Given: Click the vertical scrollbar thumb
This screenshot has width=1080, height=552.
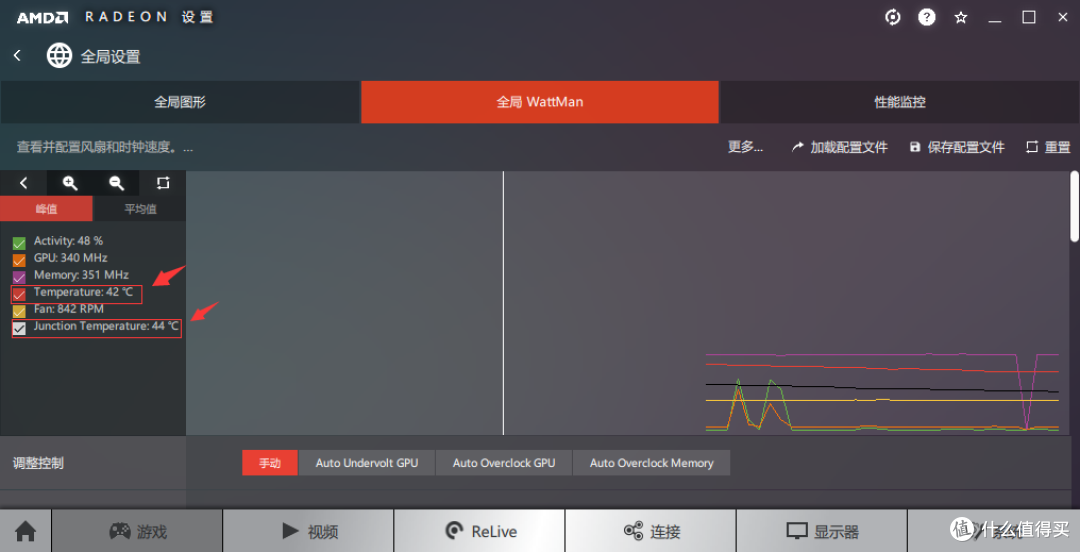Looking at the screenshot, I should (x=1074, y=207).
